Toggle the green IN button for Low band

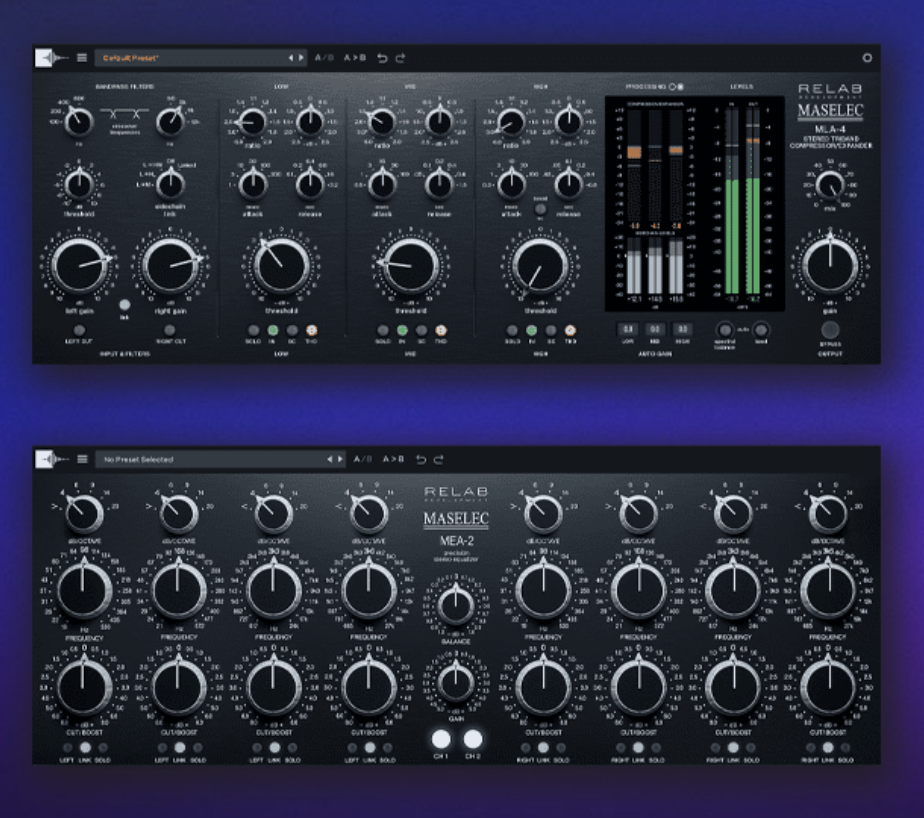(x=272, y=331)
